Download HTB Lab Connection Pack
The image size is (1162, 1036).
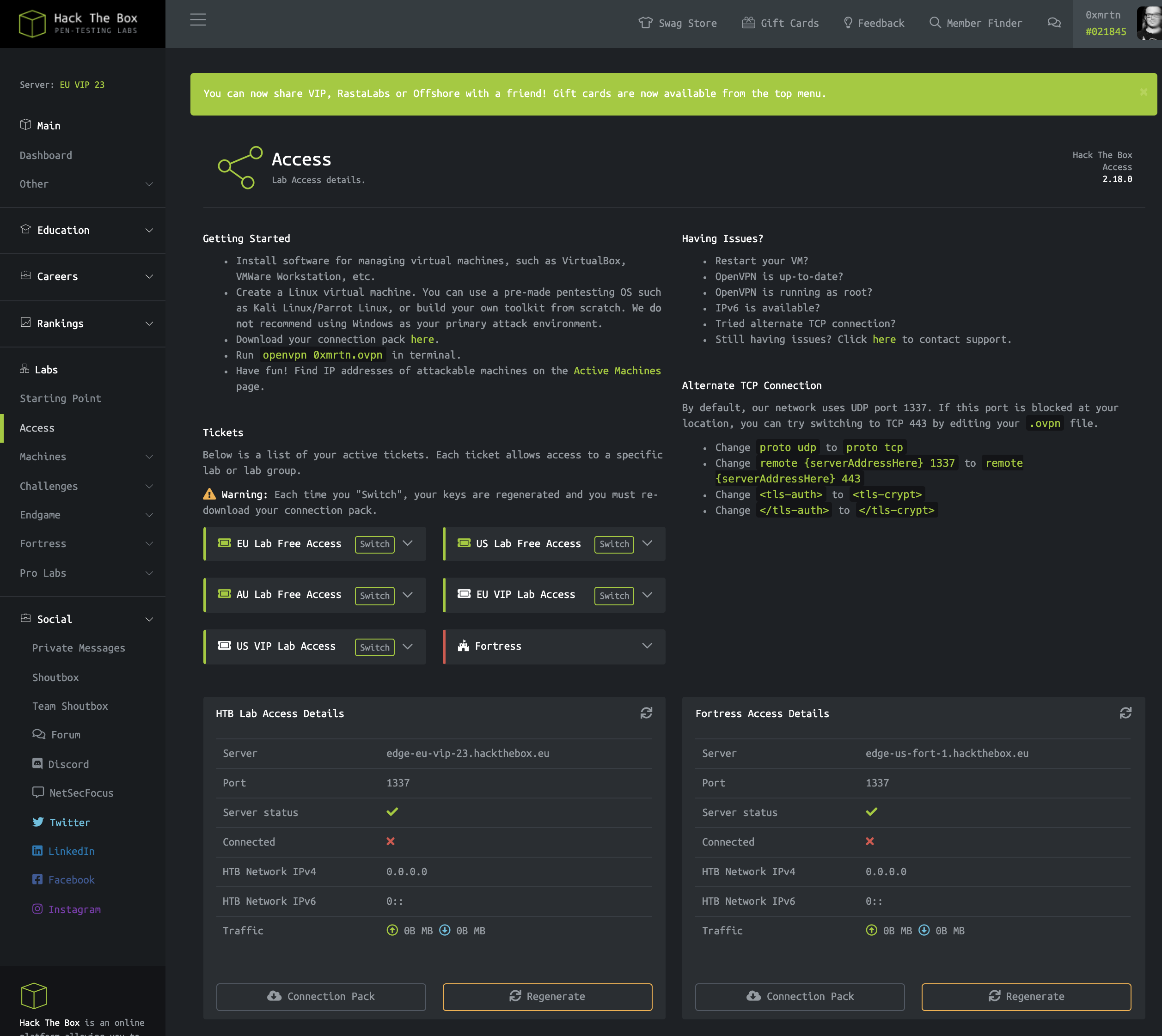pyautogui.click(x=320, y=996)
